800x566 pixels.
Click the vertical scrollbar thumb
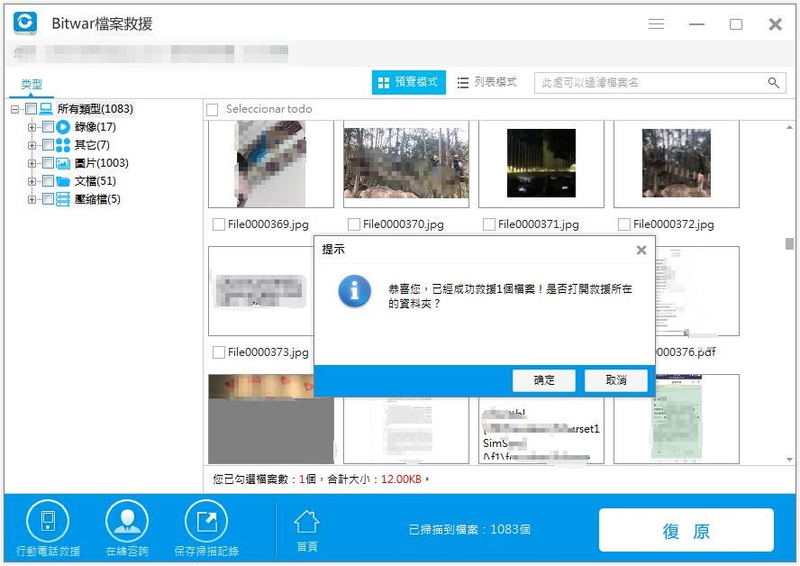click(789, 243)
